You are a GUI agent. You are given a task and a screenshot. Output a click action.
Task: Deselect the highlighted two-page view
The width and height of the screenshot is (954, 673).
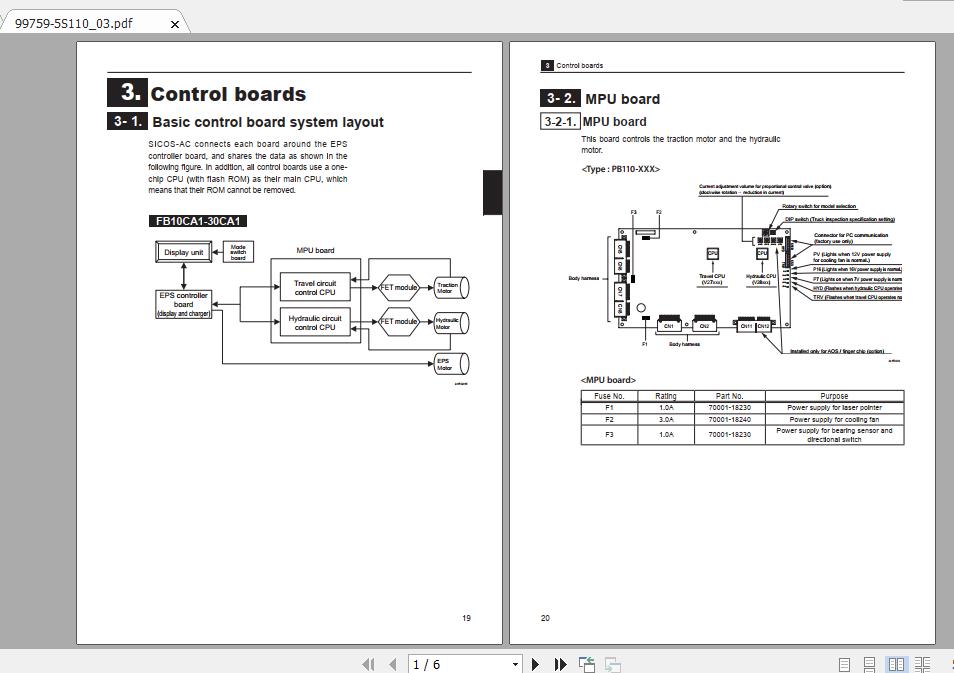896,663
